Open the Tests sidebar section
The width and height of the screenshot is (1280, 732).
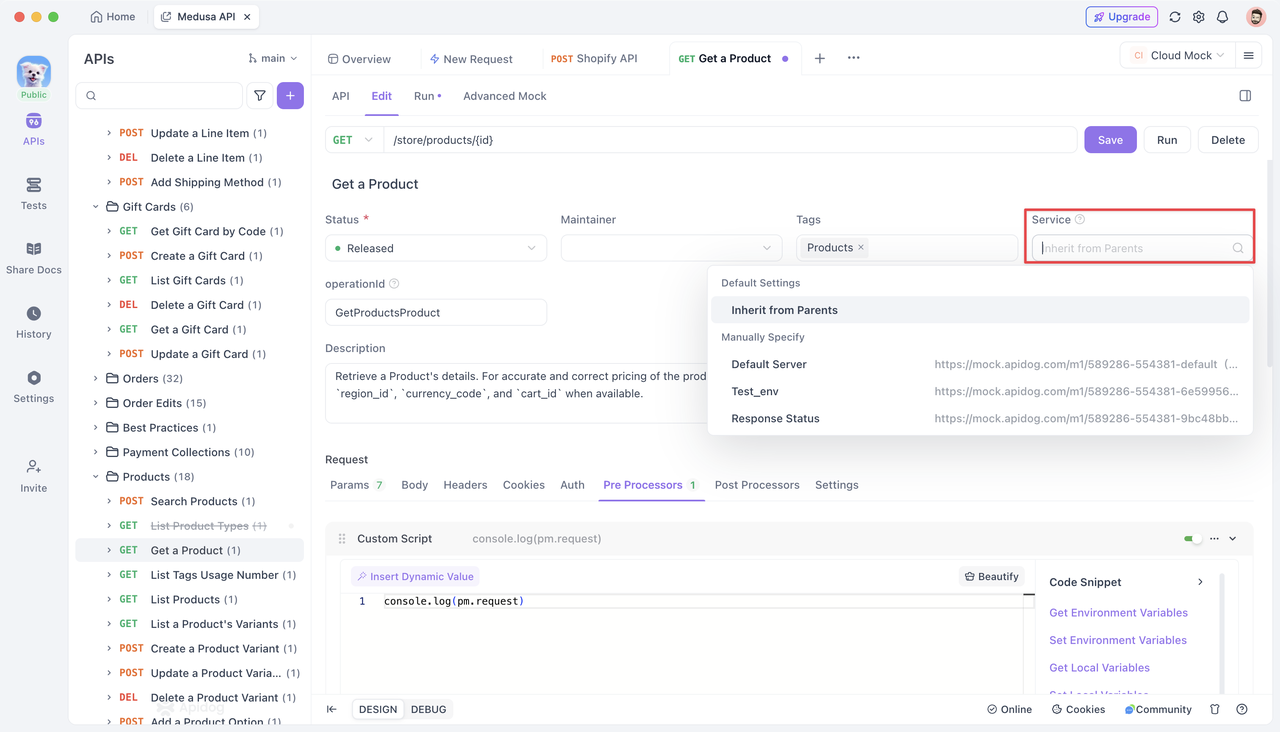point(33,193)
